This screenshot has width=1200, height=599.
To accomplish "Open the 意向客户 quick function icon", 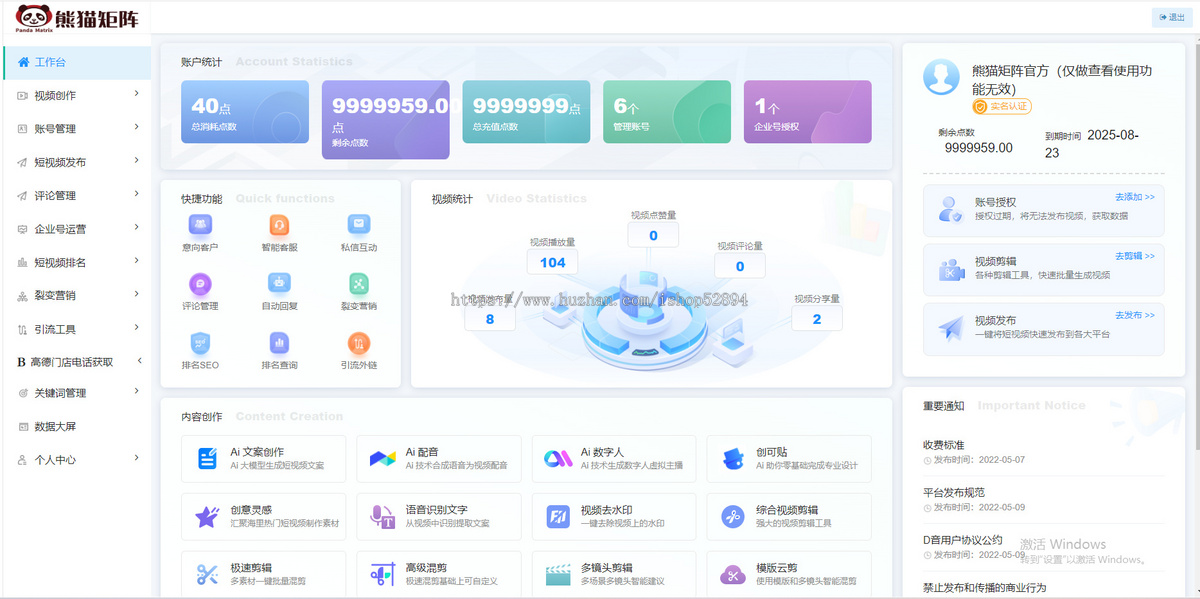I will (x=200, y=225).
